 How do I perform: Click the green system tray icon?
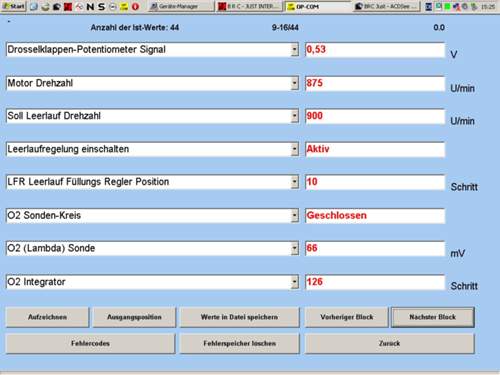(x=447, y=6)
